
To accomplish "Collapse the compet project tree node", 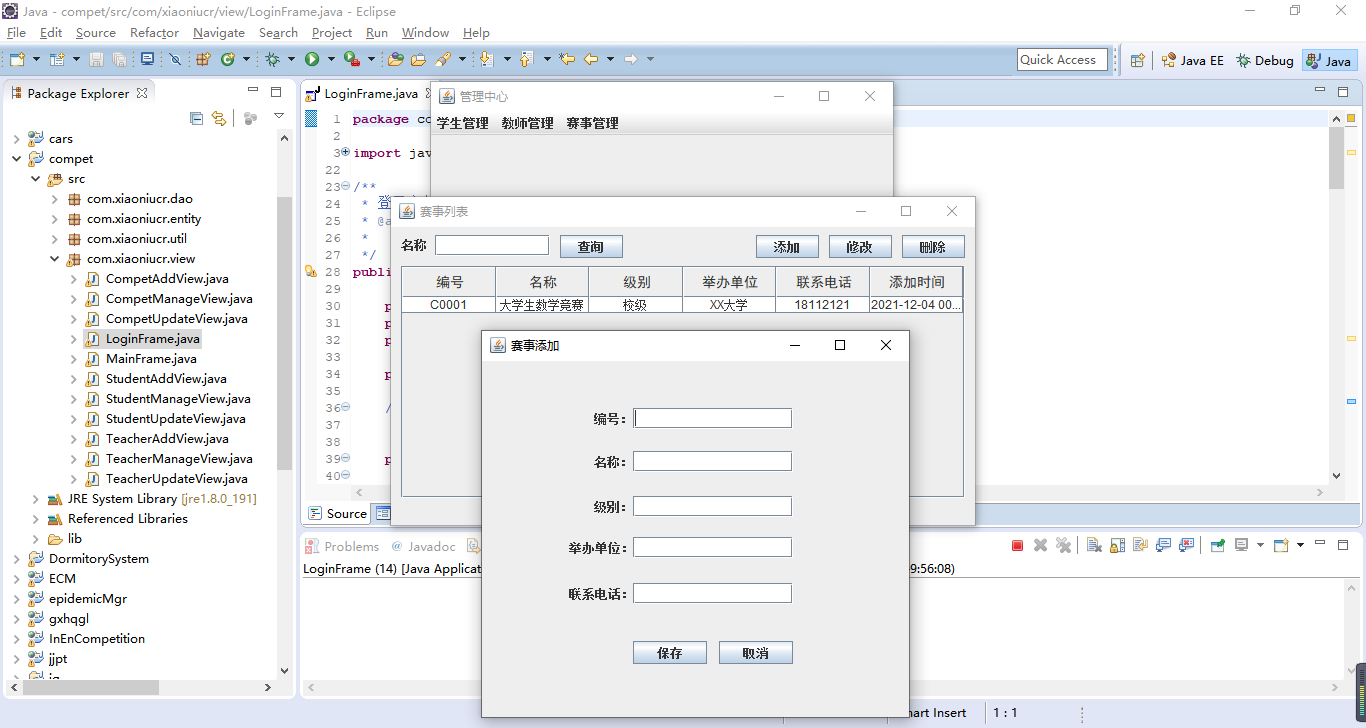I will tap(16, 158).
